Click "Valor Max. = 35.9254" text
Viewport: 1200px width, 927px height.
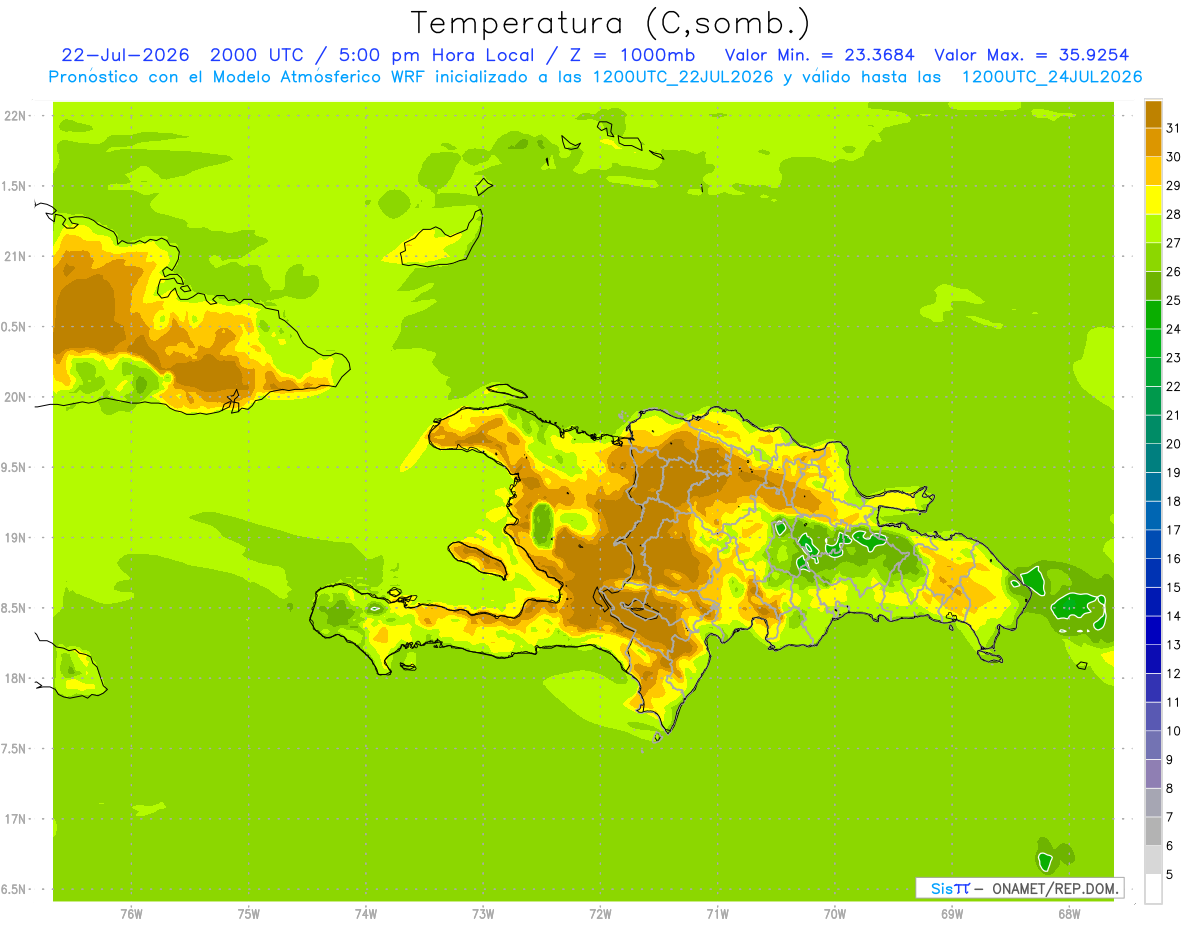(1032, 55)
